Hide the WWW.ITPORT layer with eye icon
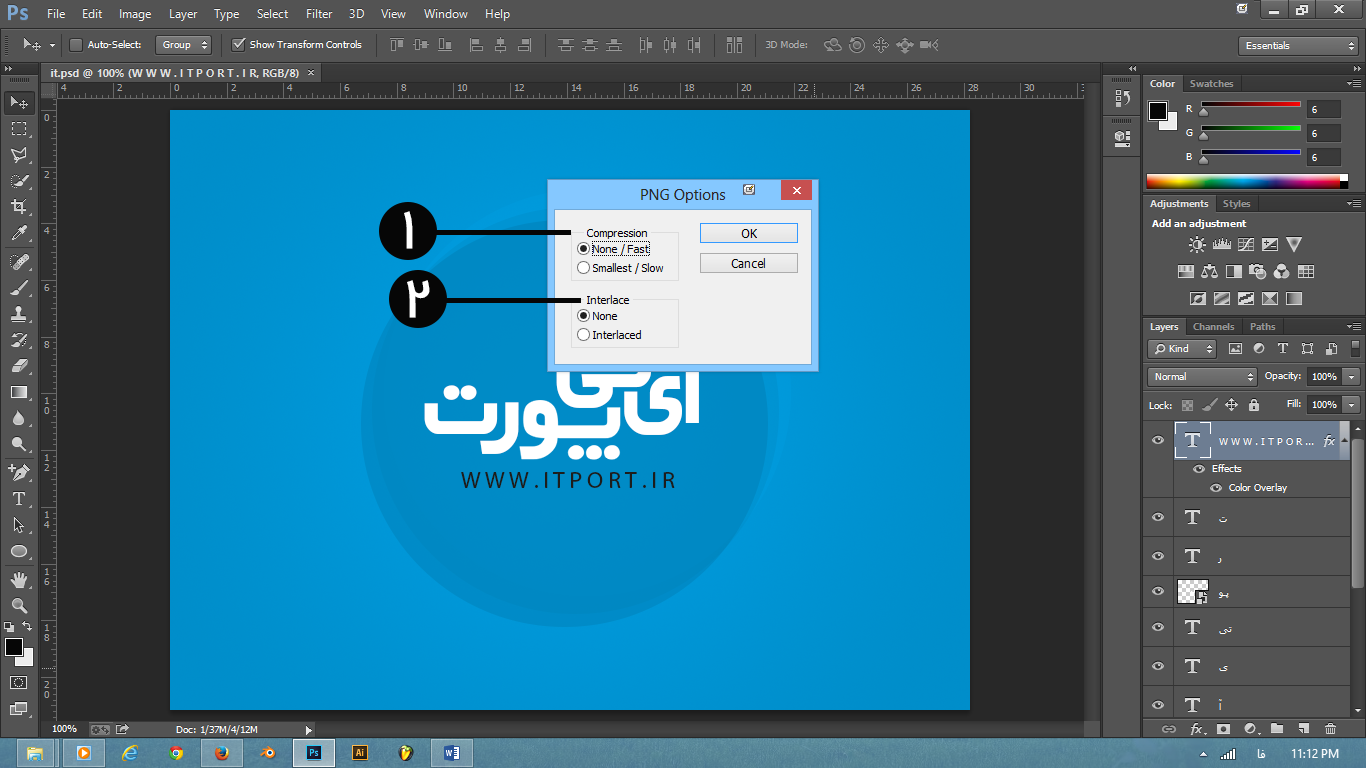Screen dimensions: 1366x768 [x=1158, y=440]
